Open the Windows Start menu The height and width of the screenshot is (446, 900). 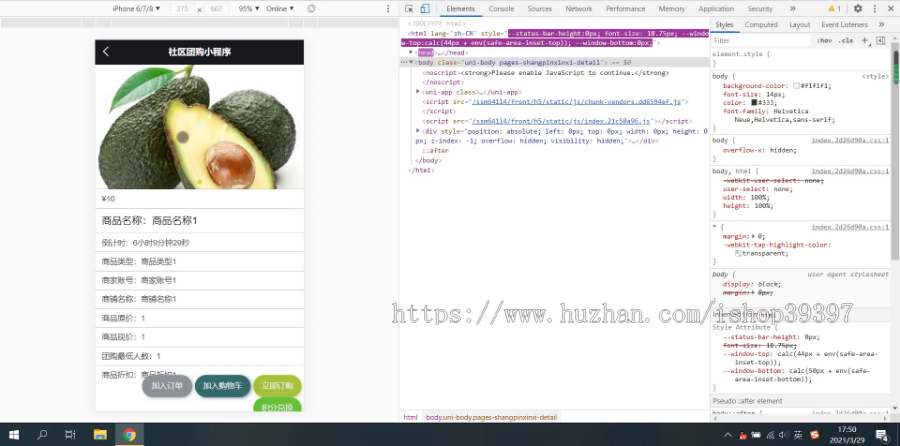coord(14,435)
